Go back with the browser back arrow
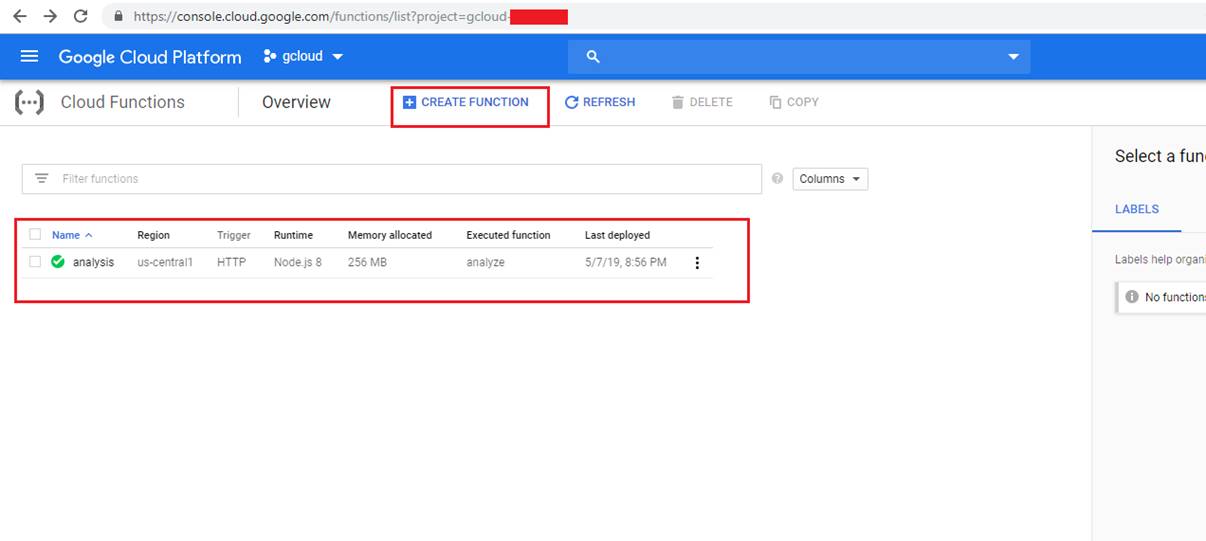 pos(19,17)
